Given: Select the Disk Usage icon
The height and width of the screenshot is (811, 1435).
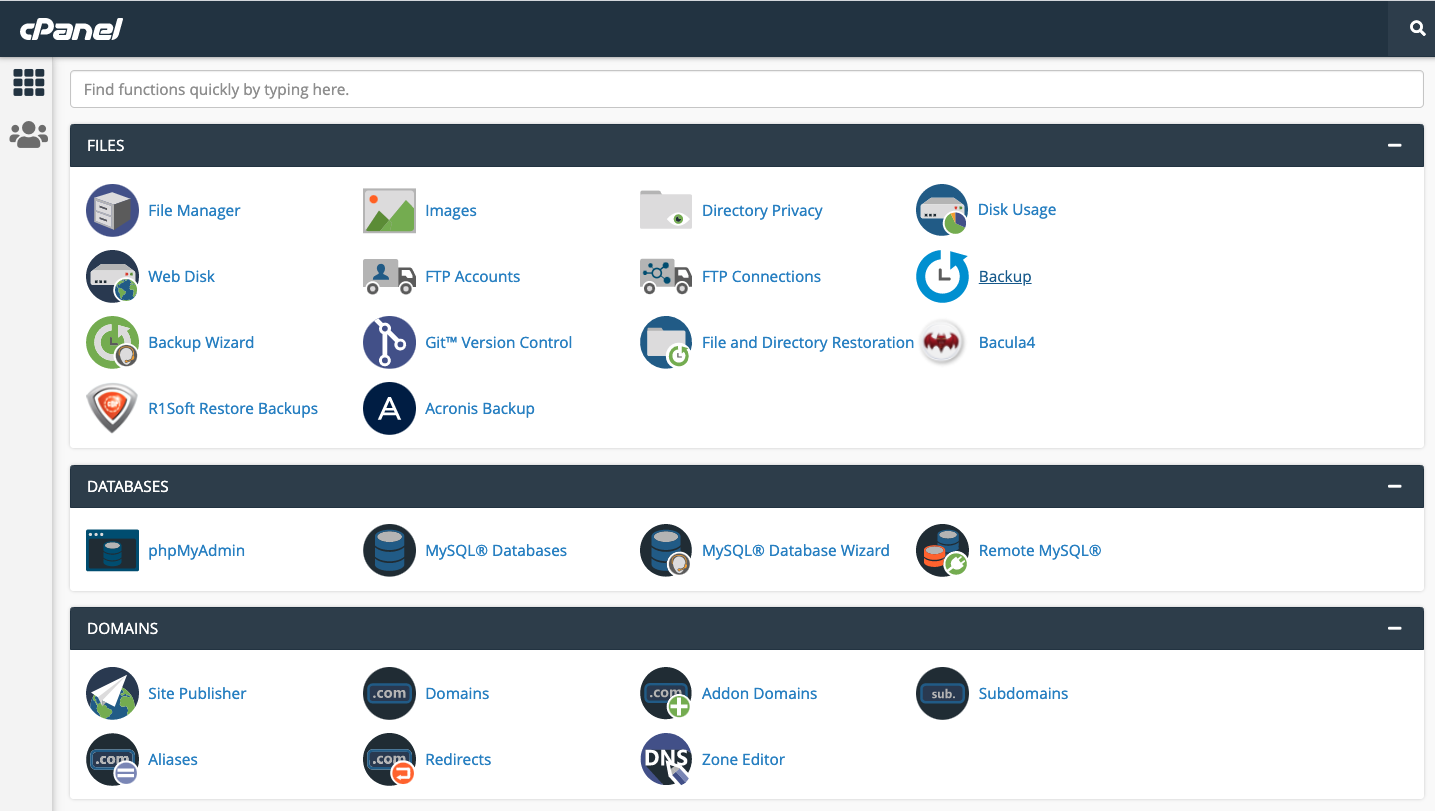Looking at the screenshot, I should click(x=942, y=210).
